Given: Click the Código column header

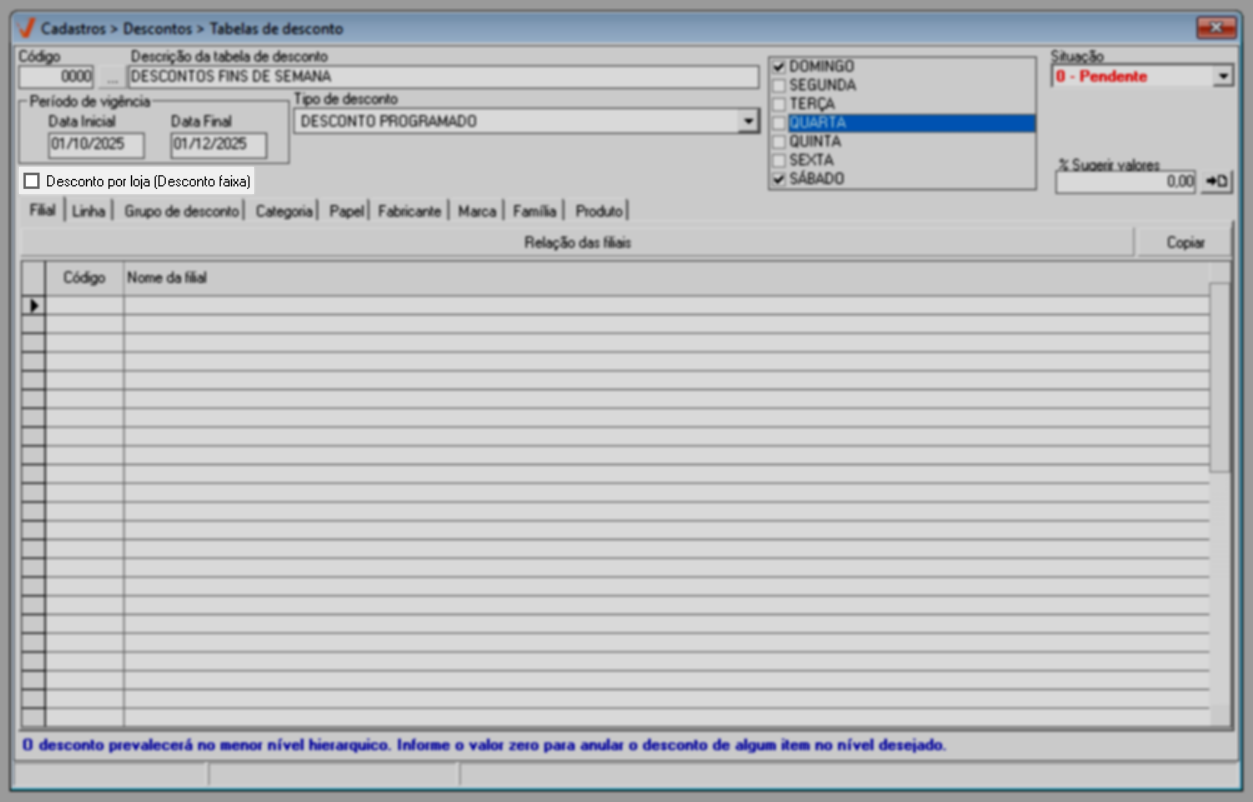Looking at the screenshot, I should coord(85,278).
